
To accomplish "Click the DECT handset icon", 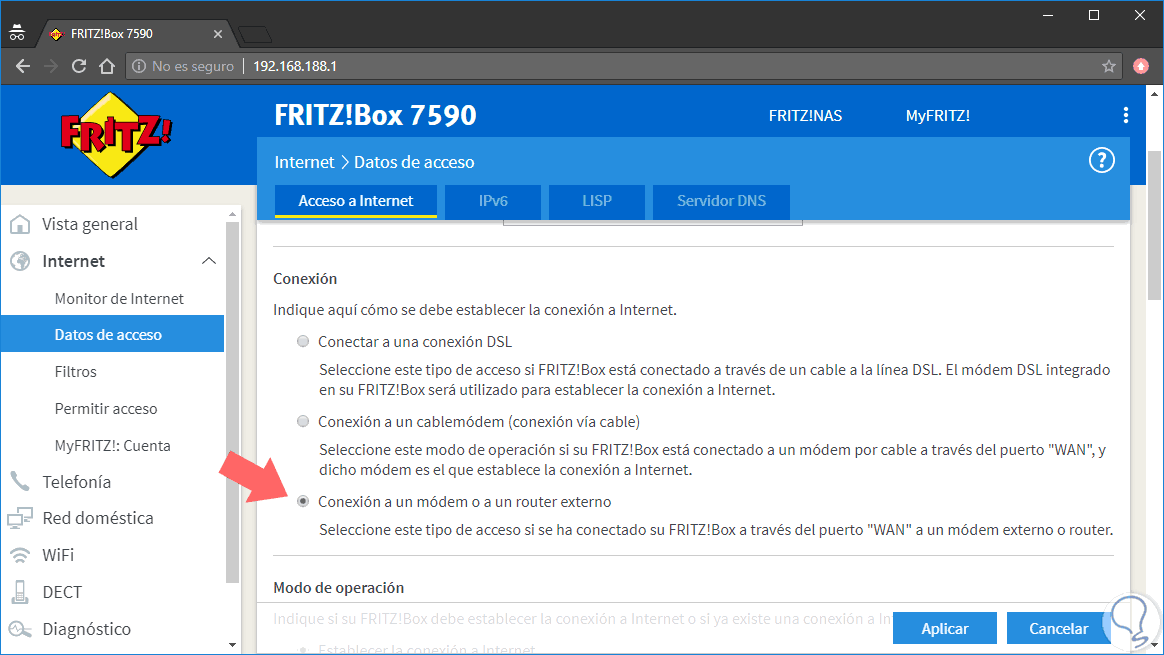I will click(x=20, y=592).
